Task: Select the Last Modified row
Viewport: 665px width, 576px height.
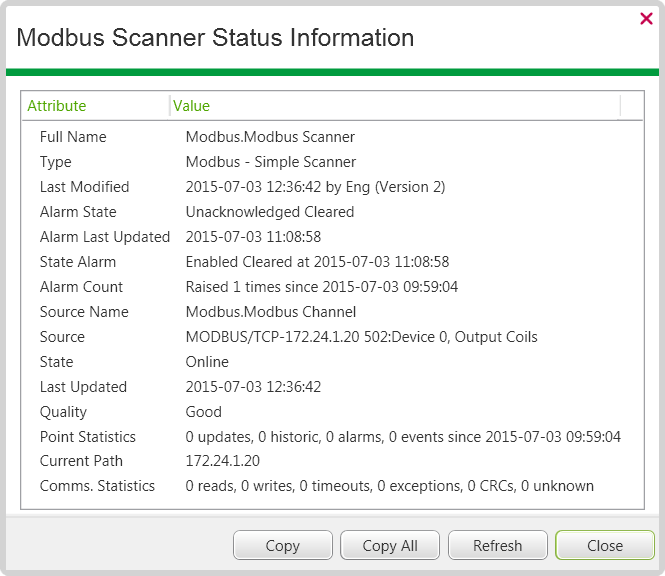Action: tap(84, 187)
